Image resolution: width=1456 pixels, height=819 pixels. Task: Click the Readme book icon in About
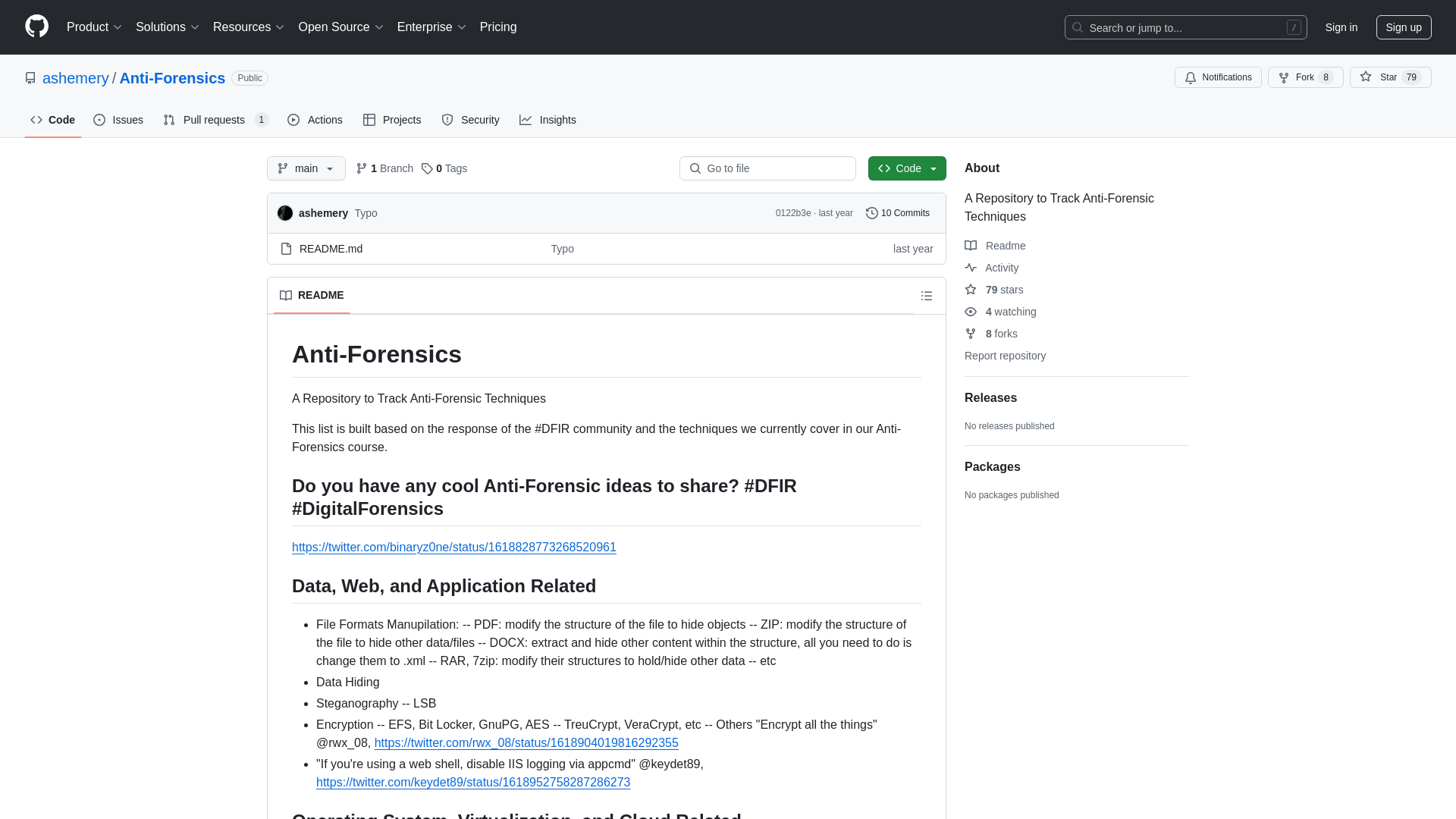click(x=971, y=246)
